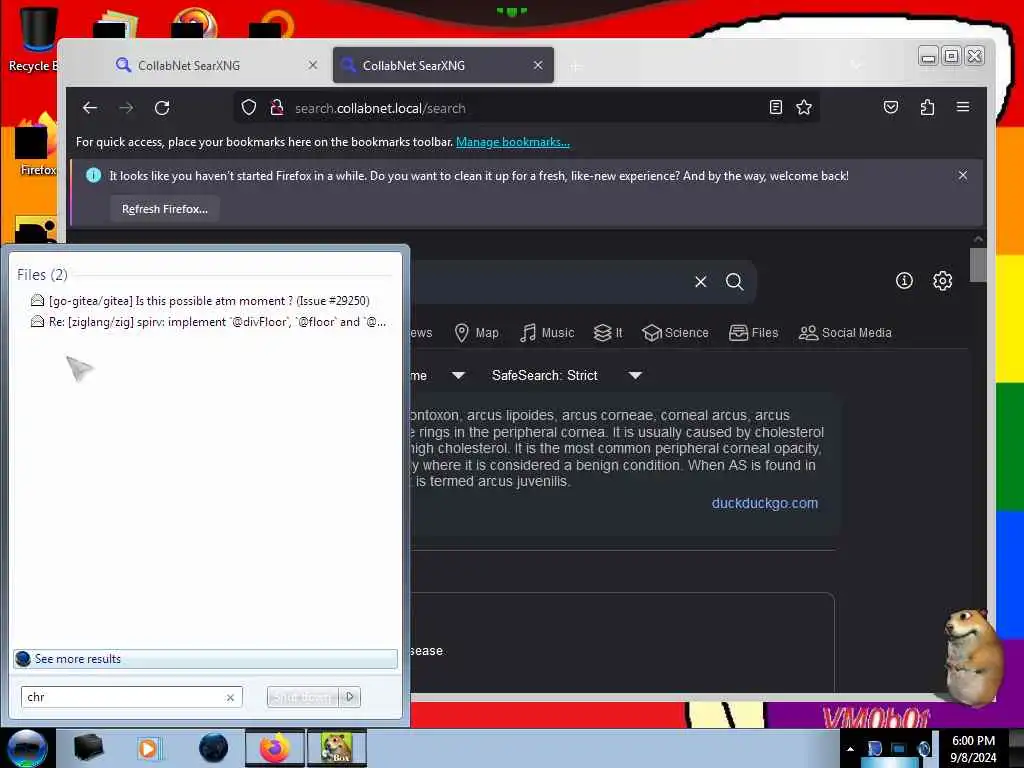This screenshot has height=768, width=1024.
Task: Close the first CollabNet SearXNG tab
Action: [x=313, y=65]
